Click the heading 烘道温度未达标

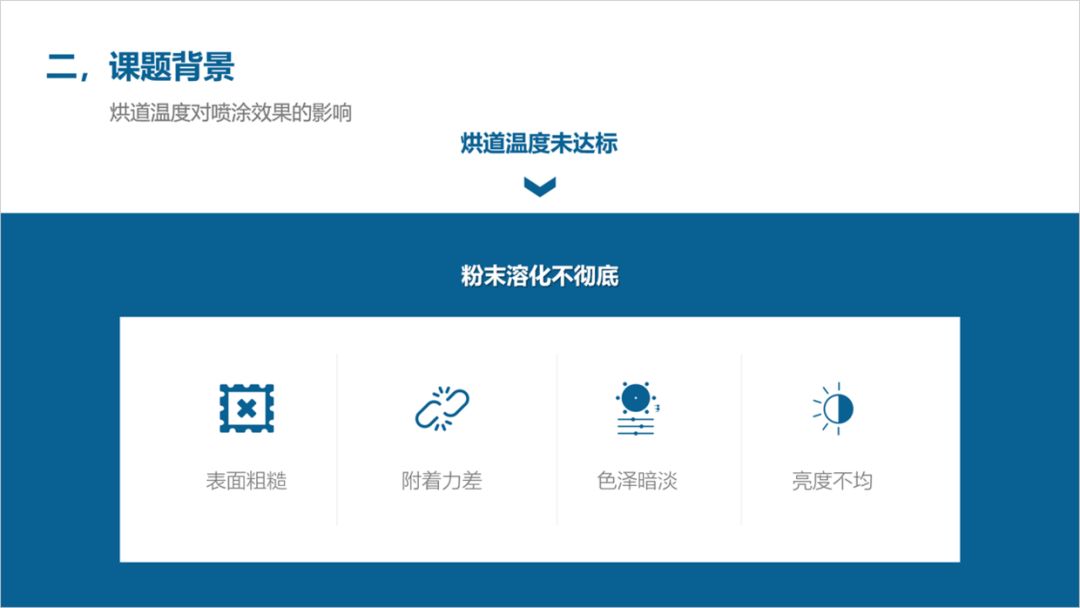[539, 143]
